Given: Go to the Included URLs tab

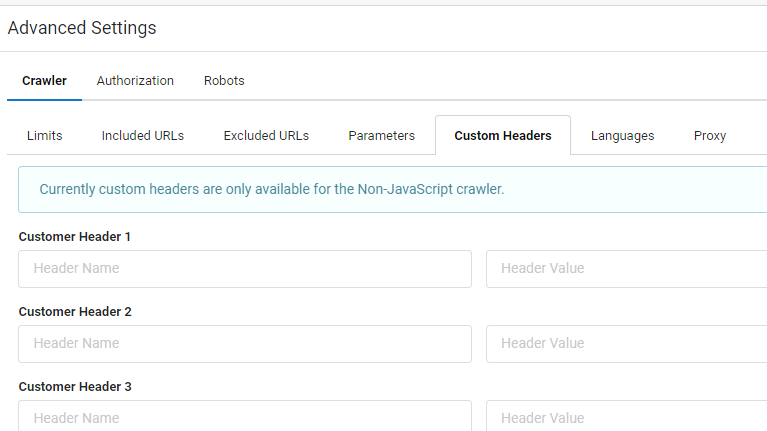Looking at the screenshot, I should pos(143,136).
